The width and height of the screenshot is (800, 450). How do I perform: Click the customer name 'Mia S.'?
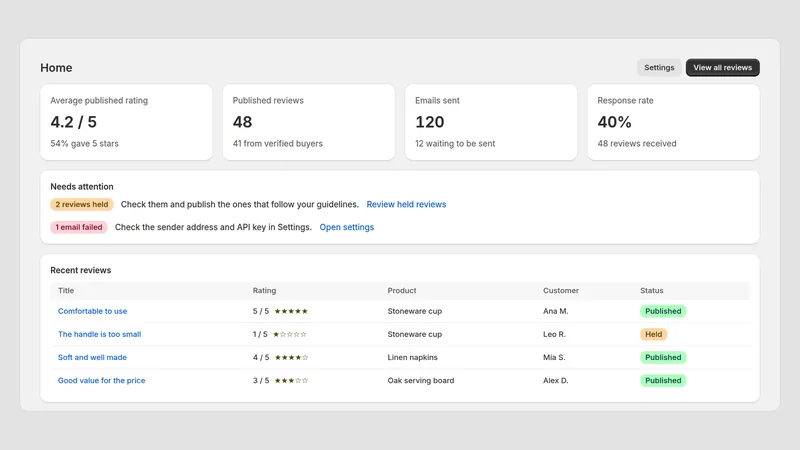coord(554,357)
